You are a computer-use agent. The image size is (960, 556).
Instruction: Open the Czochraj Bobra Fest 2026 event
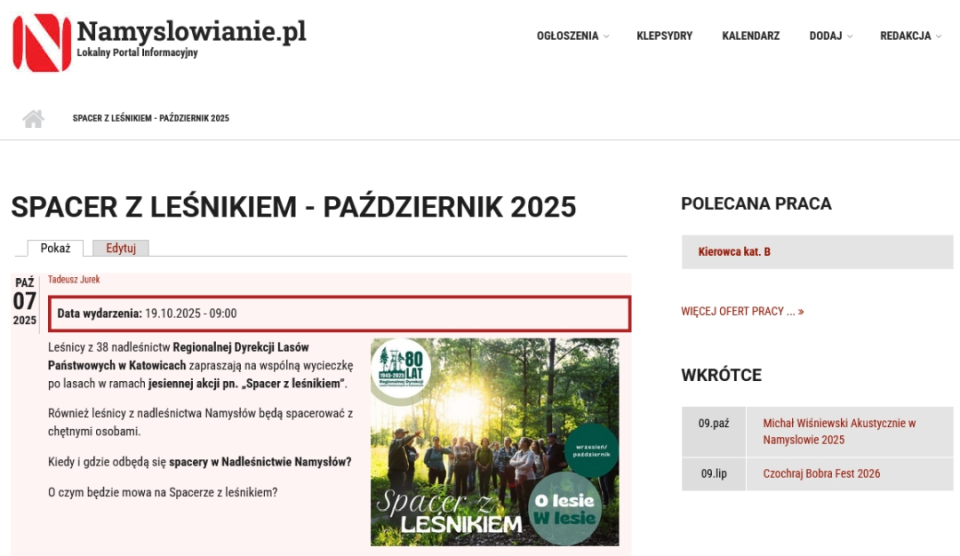(821, 473)
